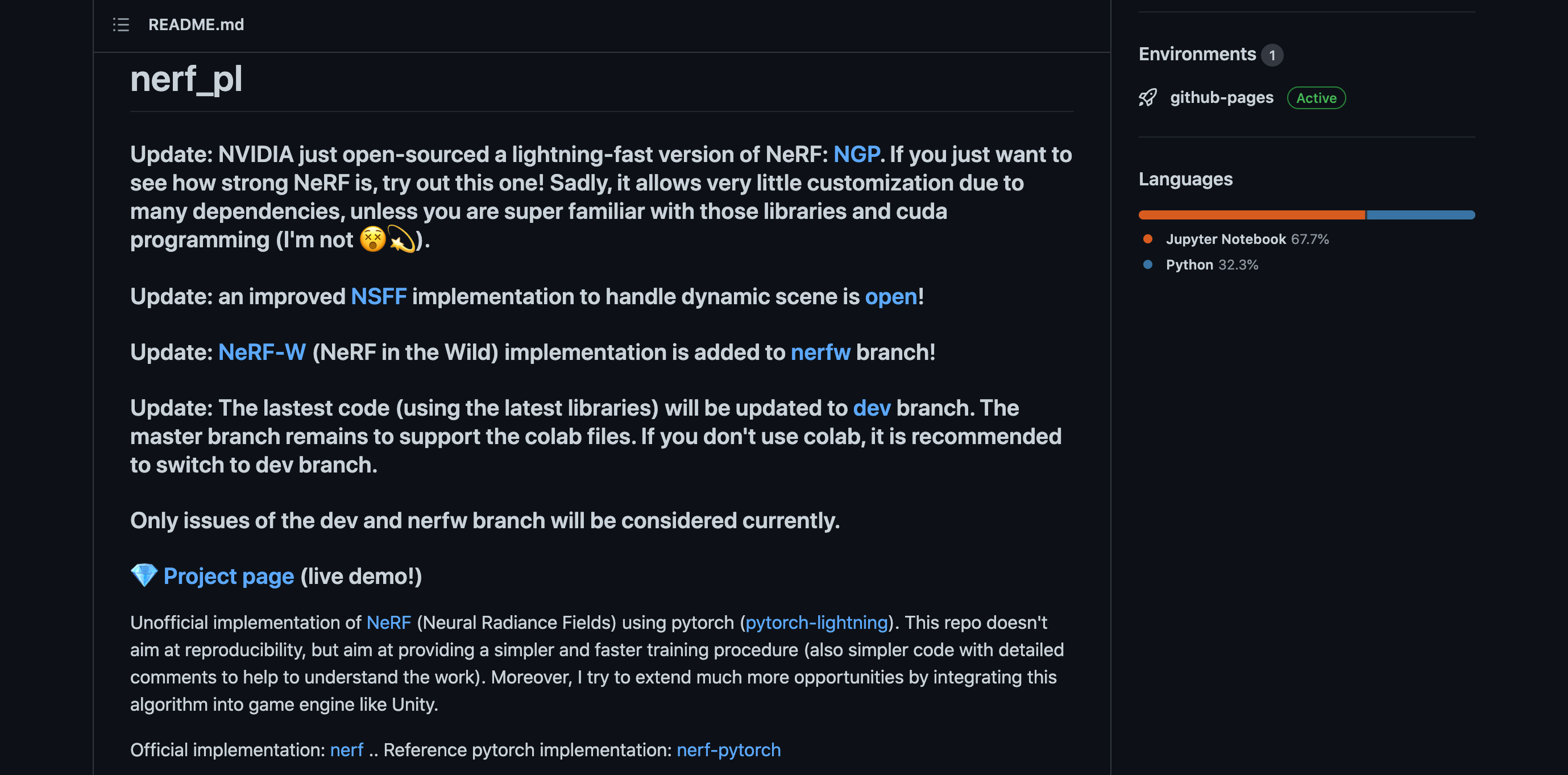1568x775 pixels.
Task: Follow the 'open' link for NSFF implementation
Action: pos(891,296)
